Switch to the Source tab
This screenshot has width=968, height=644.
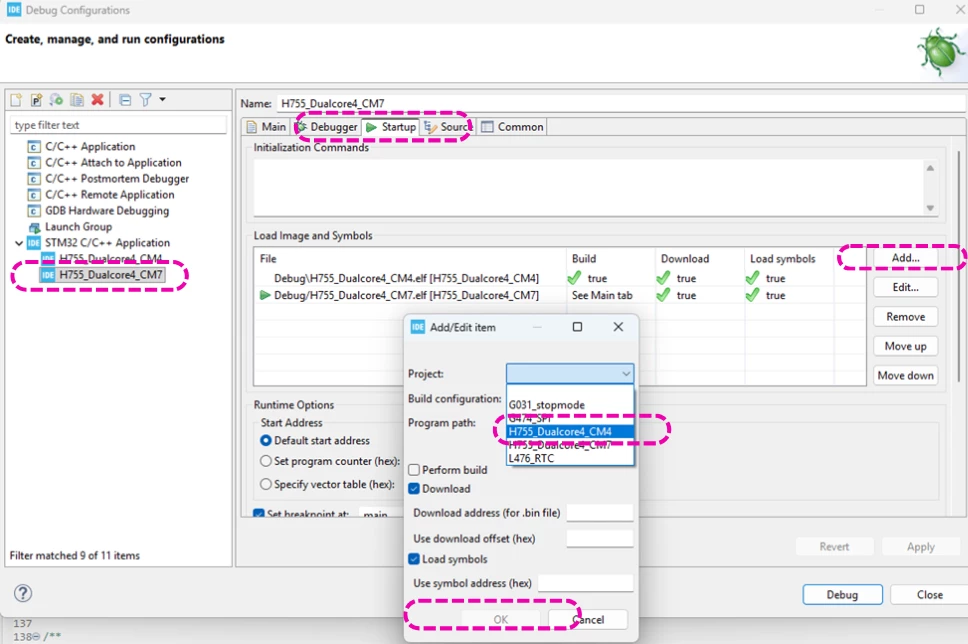click(448, 127)
